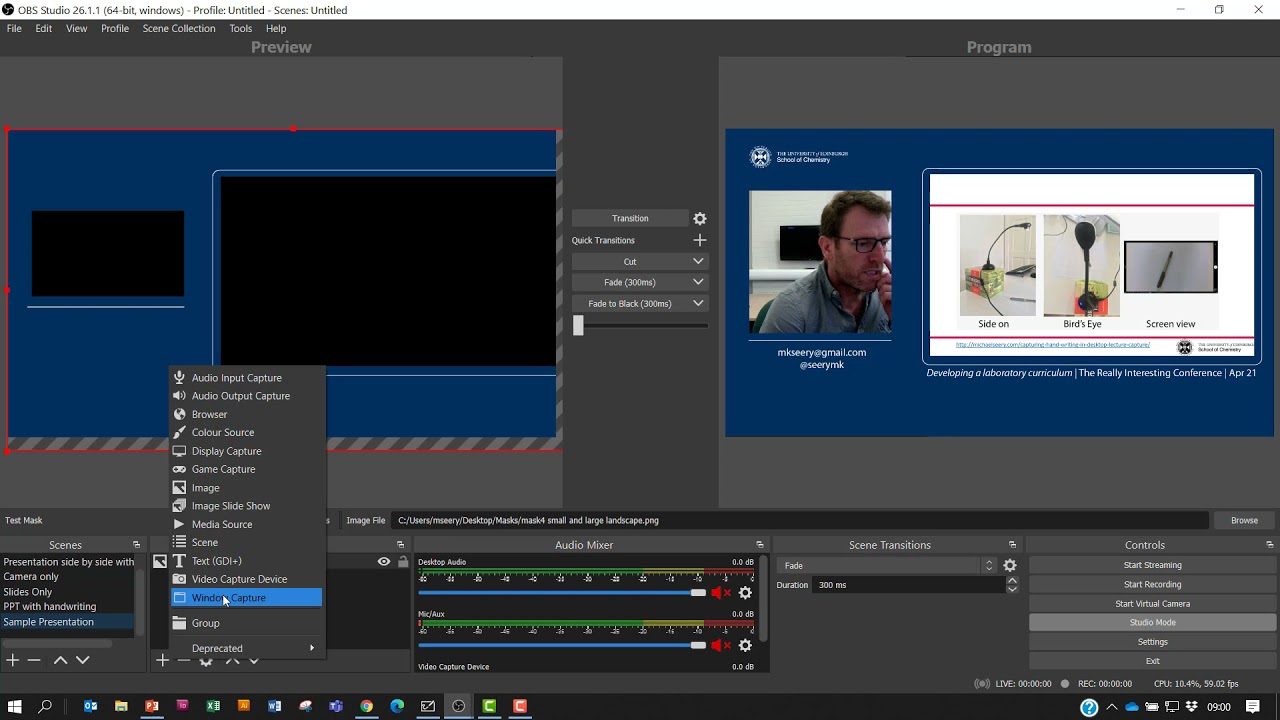Viewport: 1280px width, 720px height.
Task: Open Word from the taskbar
Action: click(x=275, y=706)
